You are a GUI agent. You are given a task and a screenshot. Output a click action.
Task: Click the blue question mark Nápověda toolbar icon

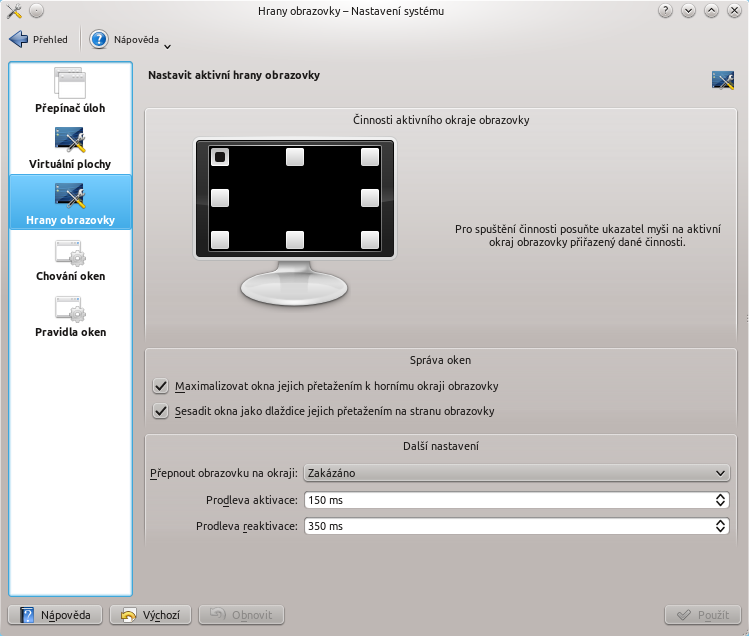point(98,39)
